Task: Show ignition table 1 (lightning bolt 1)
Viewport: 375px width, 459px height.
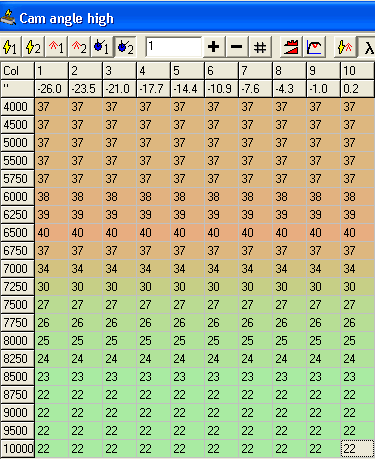Action: (11, 47)
